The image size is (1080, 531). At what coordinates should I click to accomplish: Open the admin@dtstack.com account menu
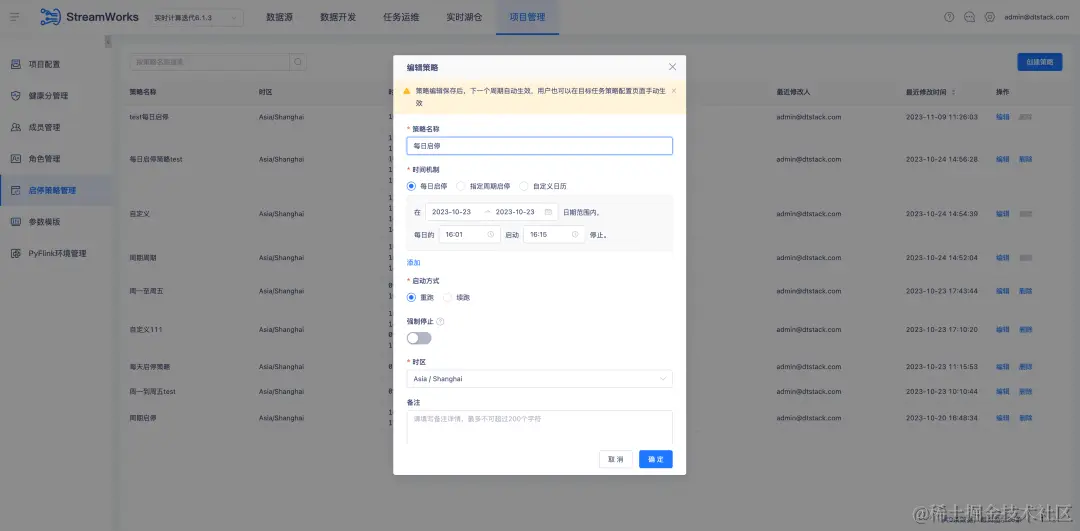(x=1037, y=17)
